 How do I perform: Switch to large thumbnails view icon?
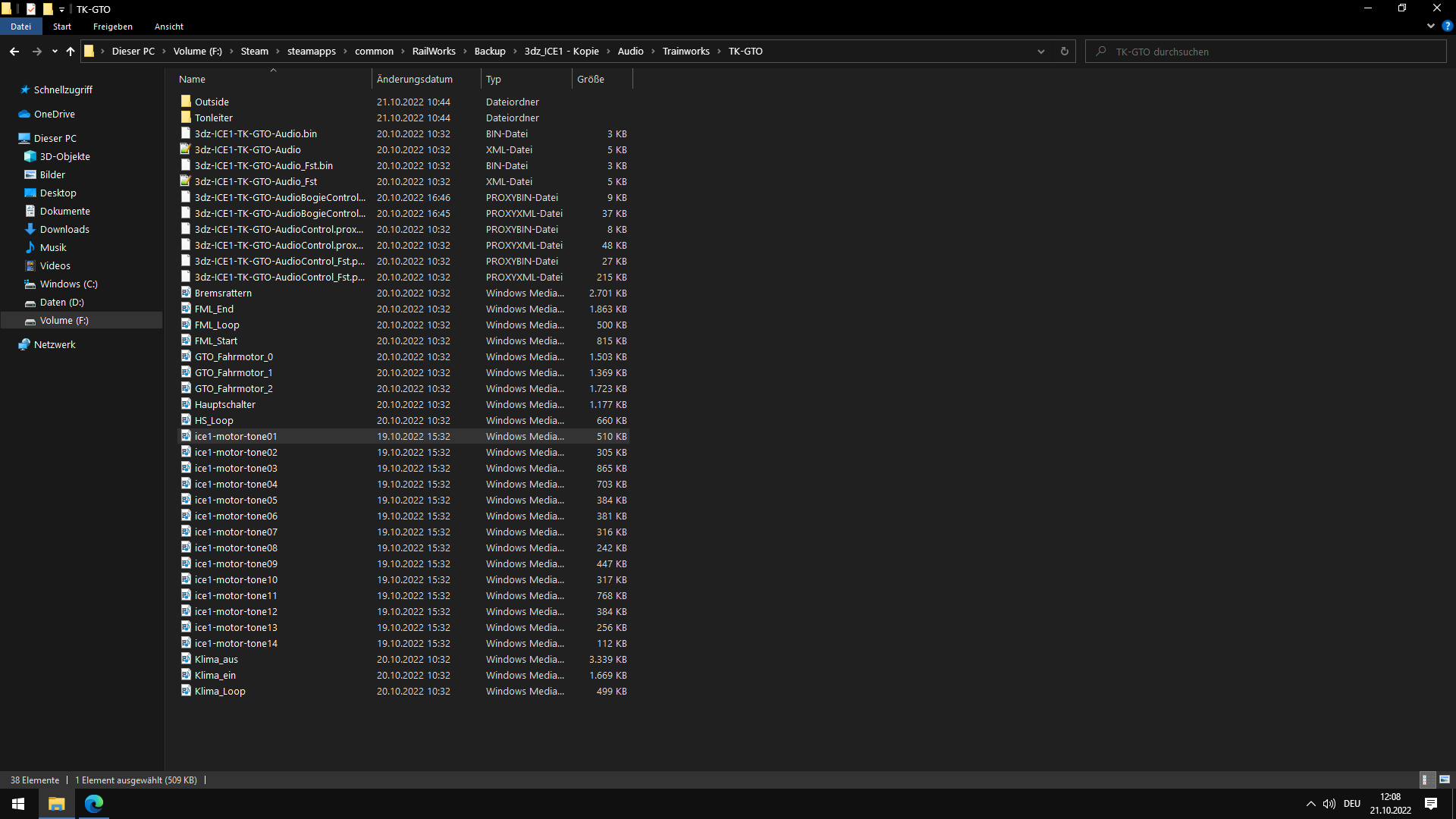pos(1445,780)
